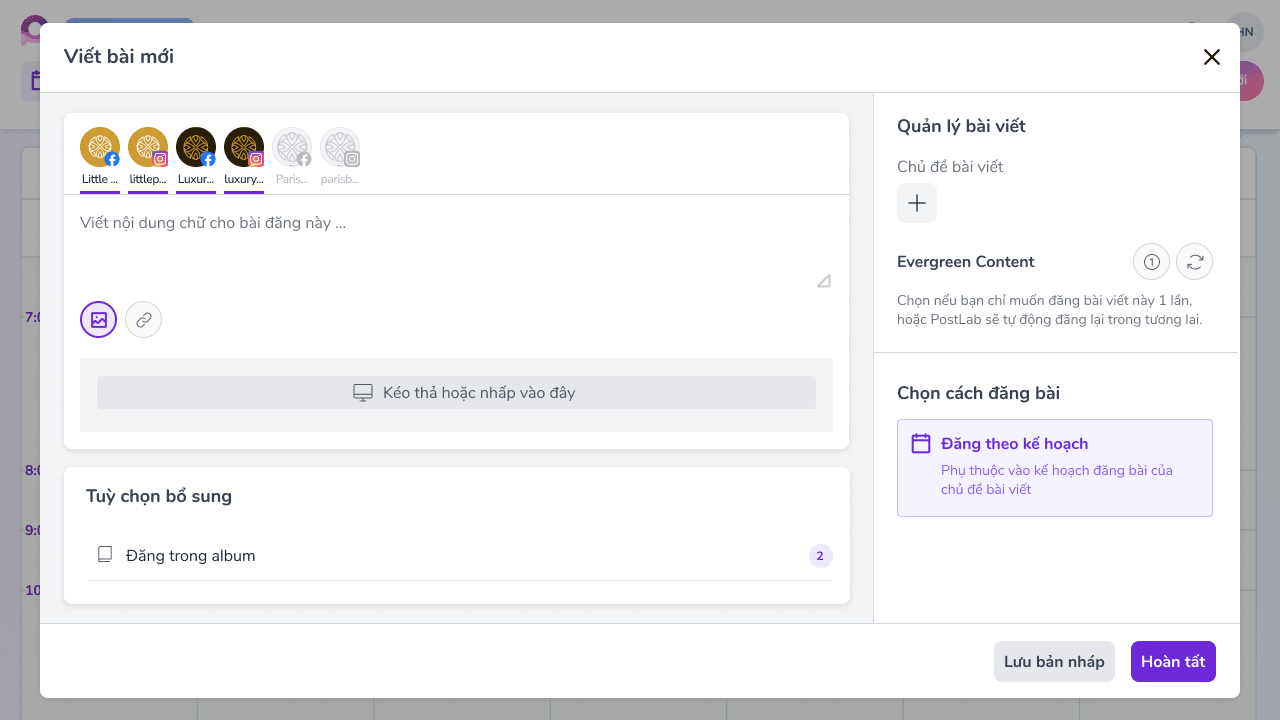Set Evergreen Content to post once via "1" icon
1280x720 pixels.
pos(1151,261)
